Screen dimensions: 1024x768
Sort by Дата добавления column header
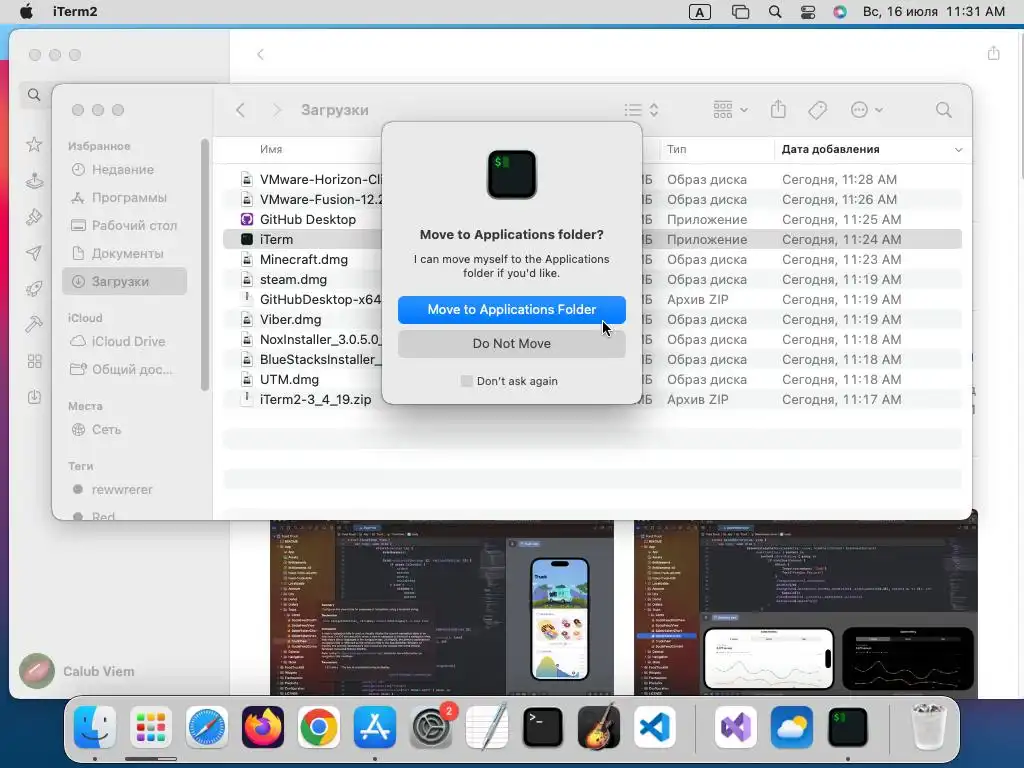pos(872,149)
